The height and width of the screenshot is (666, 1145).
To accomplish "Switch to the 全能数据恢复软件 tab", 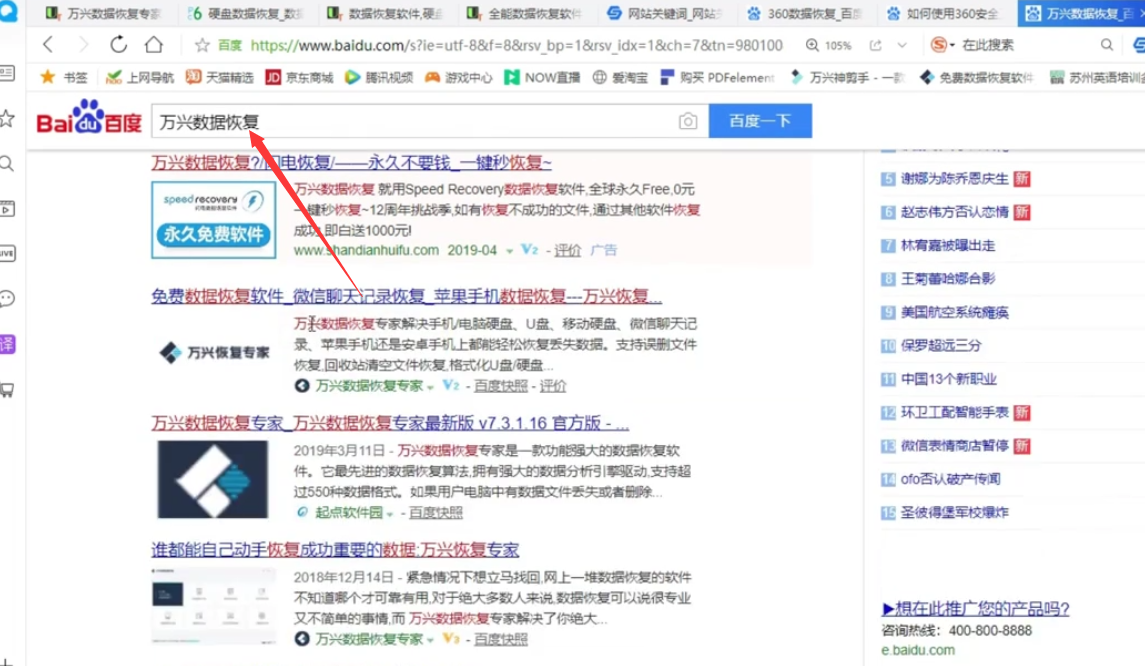I will 524,13.
